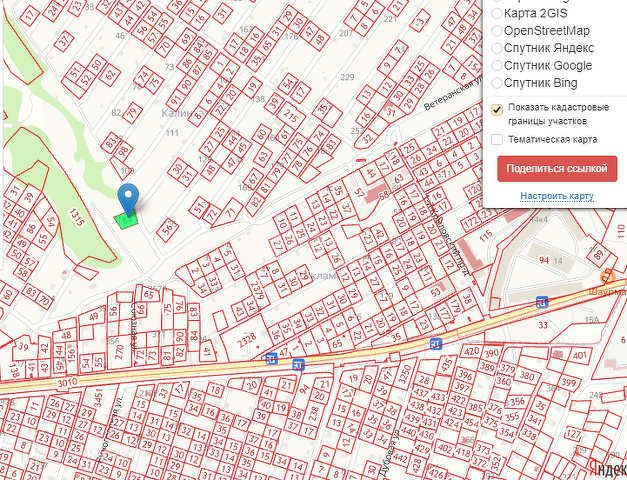Click cadastral parcel 2328
Viewport: 627px width, 480px height.
(x=247, y=340)
